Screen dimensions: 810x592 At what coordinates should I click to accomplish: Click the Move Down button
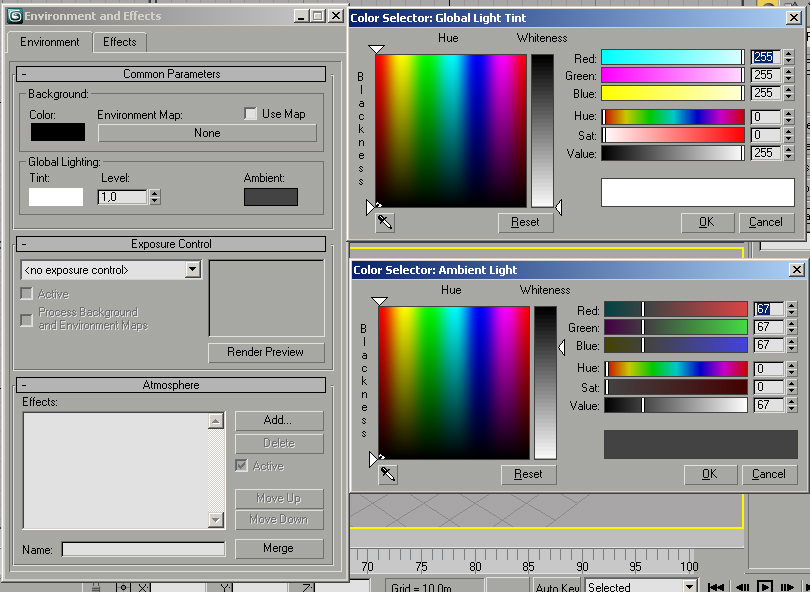[279, 520]
